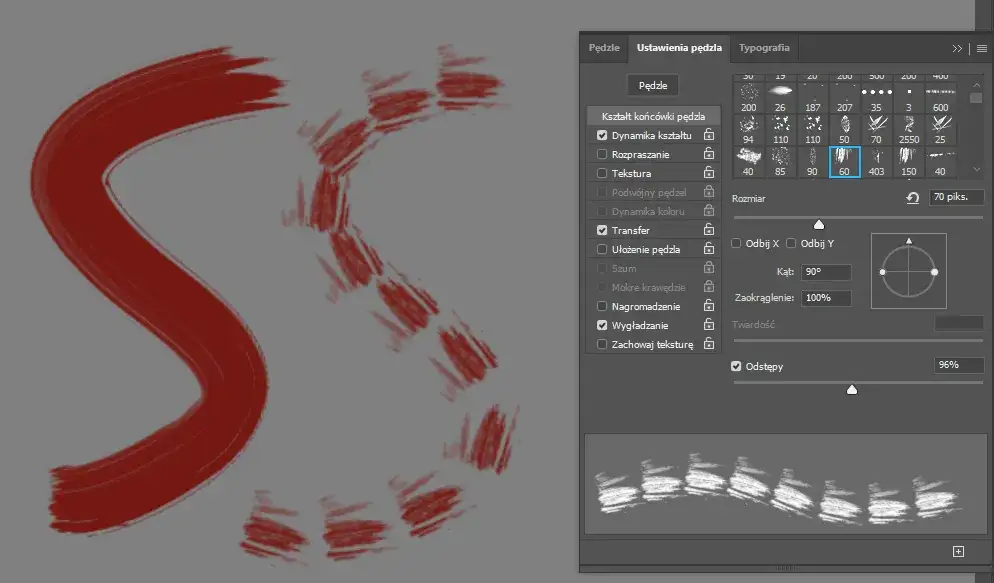Open the Pędzle tab

604,47
